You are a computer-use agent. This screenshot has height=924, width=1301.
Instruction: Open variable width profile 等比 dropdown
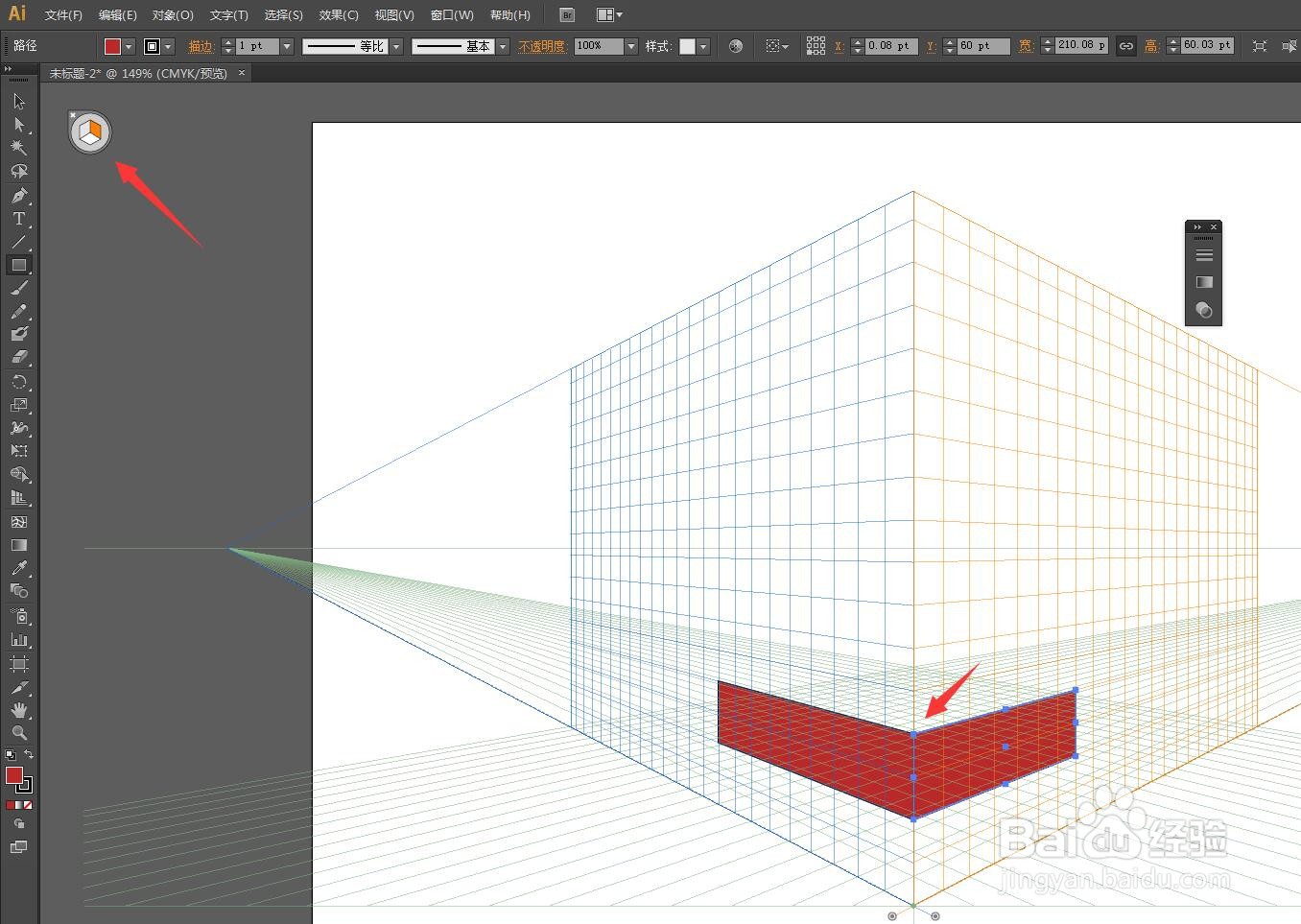[x=396, y=46]
